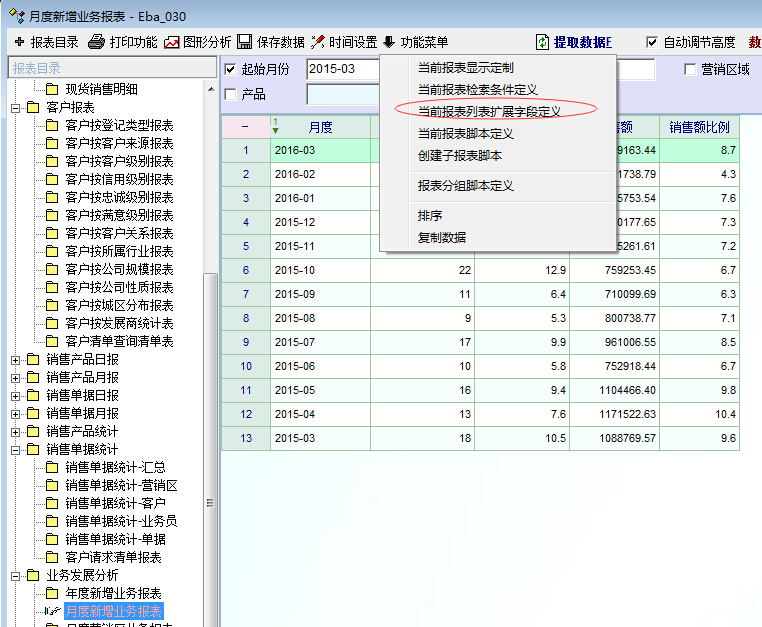Click the 保存数据 floppy disk icon
The height and width of the screenshot is (627, 762).
[245, 42]
